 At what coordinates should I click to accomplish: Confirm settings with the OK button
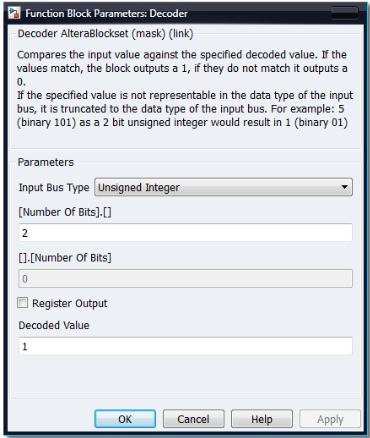coord(125,419)
